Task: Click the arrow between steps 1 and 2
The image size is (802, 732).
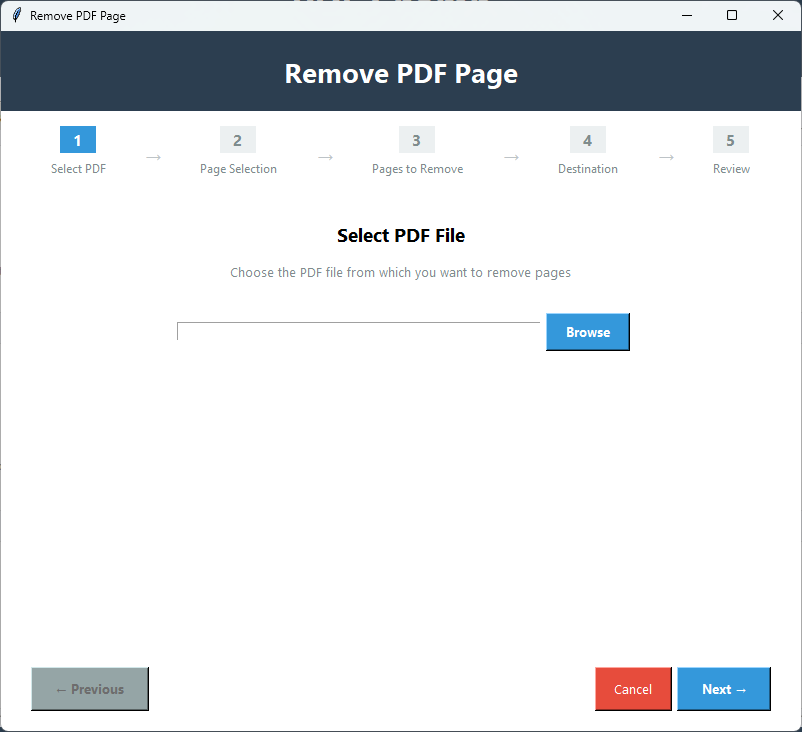Action: [x=152, y=157]
